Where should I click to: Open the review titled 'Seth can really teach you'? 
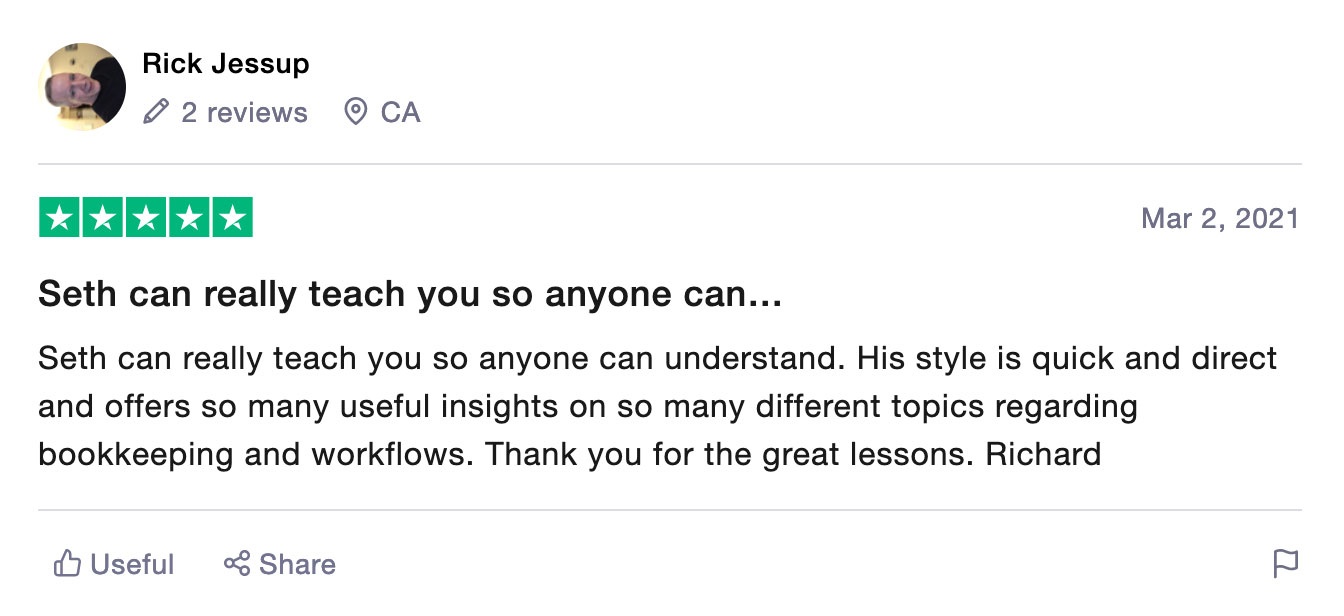point(410,294)
